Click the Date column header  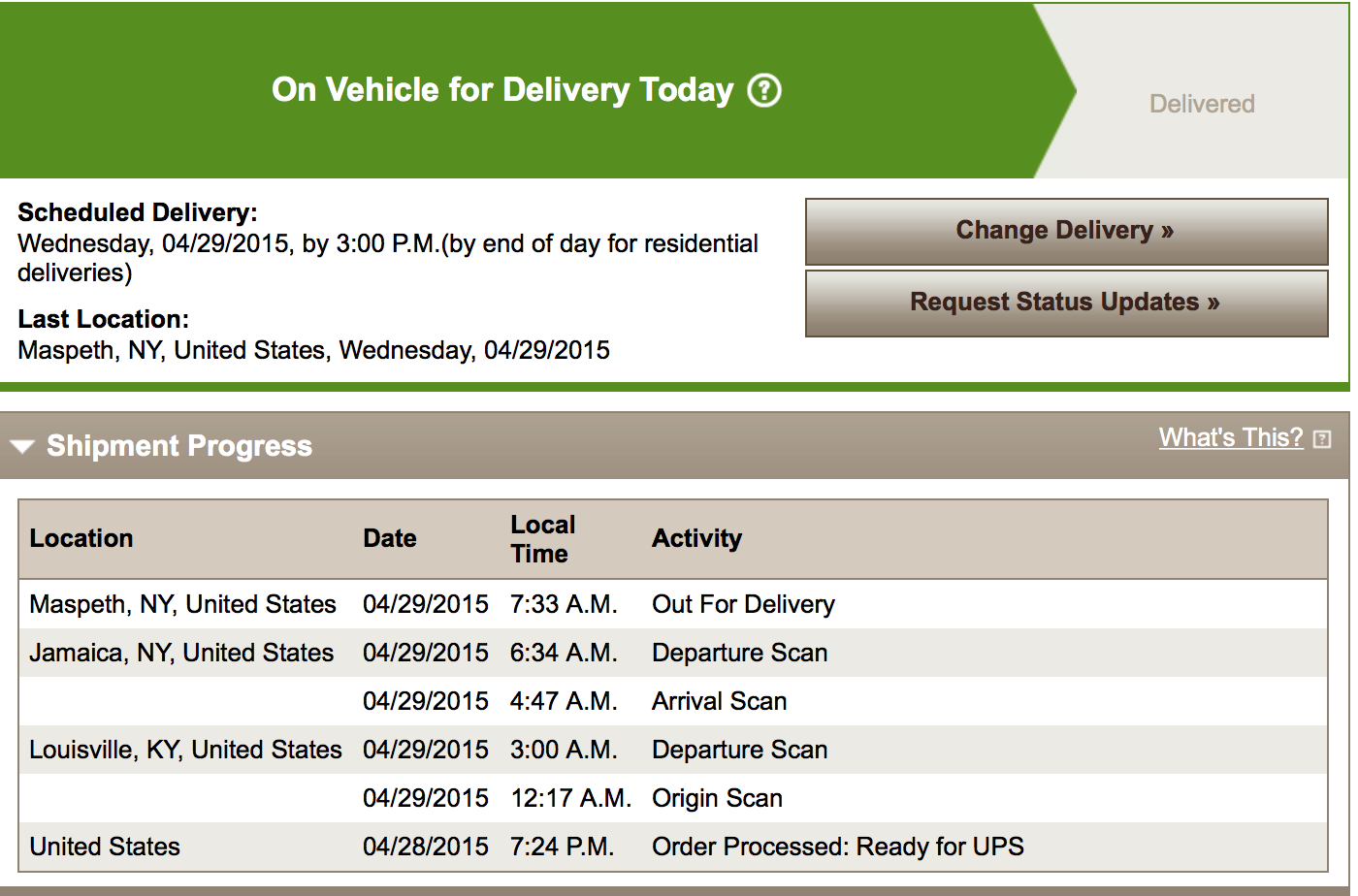(390, 538)
